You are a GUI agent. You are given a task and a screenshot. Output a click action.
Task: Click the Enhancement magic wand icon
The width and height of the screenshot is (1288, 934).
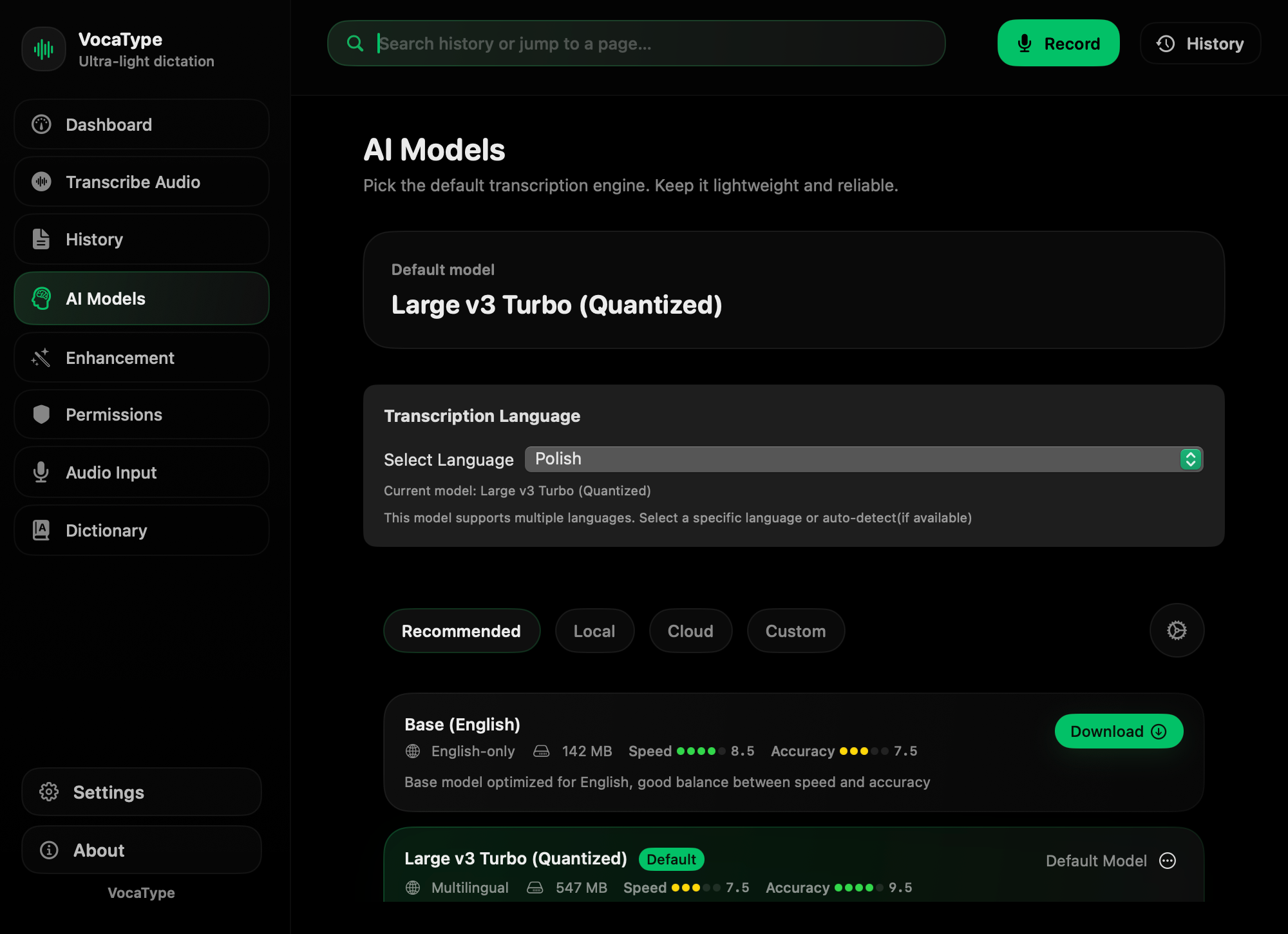[x=41, y=357]
